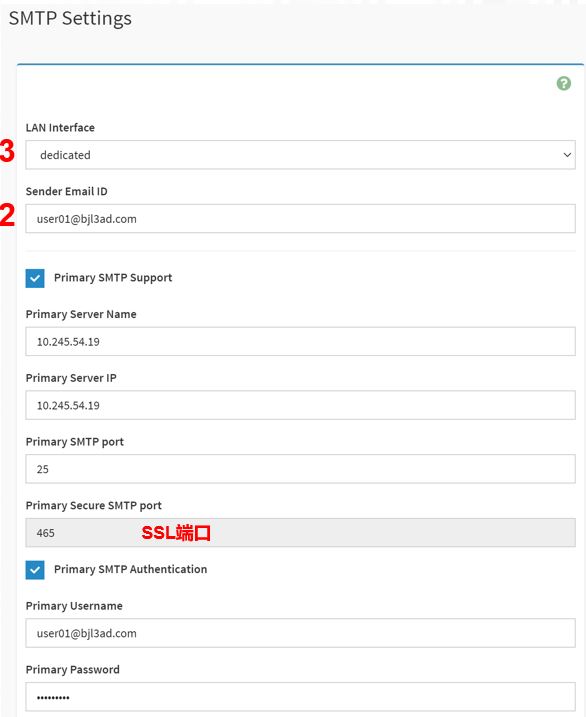This screenshot has width=586, height=717.
Task: Click the LAN Interface label
Action: point(60,128)
